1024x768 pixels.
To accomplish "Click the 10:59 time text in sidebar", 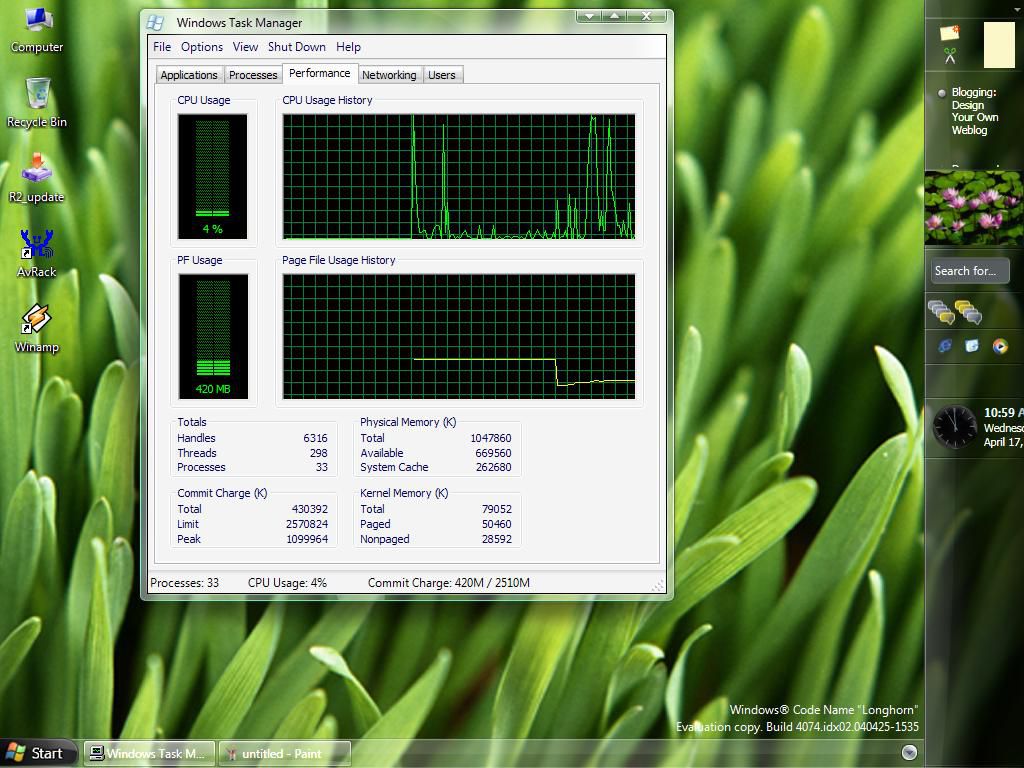I will coord(1002,413).
